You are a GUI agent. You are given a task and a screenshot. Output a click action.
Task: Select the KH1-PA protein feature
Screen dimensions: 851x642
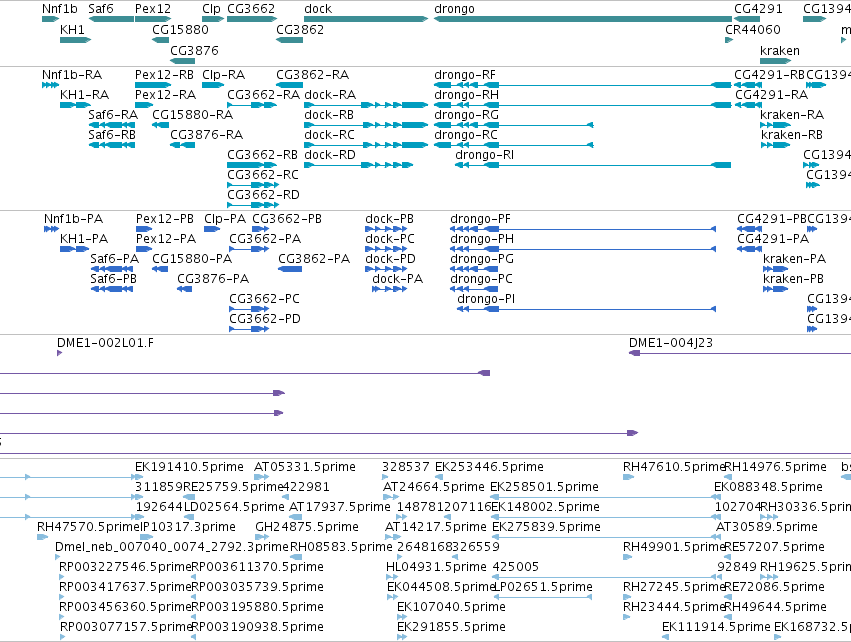point(74,249)
